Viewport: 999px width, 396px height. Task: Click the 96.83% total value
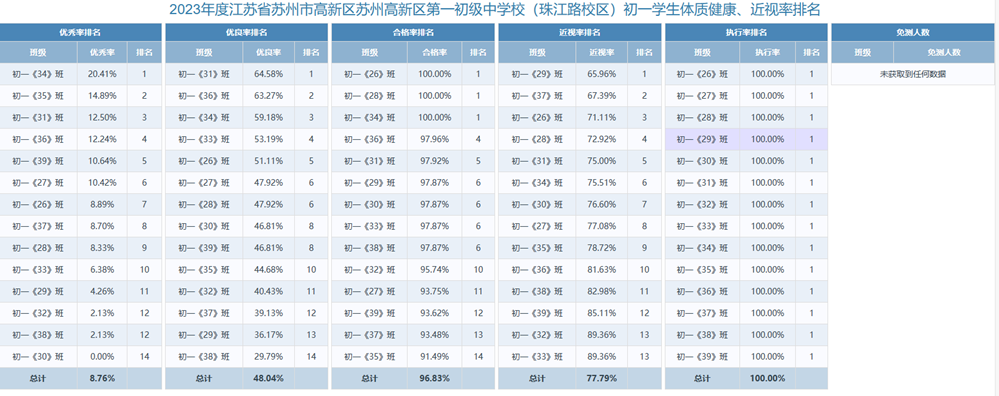[x=435, y=378]
